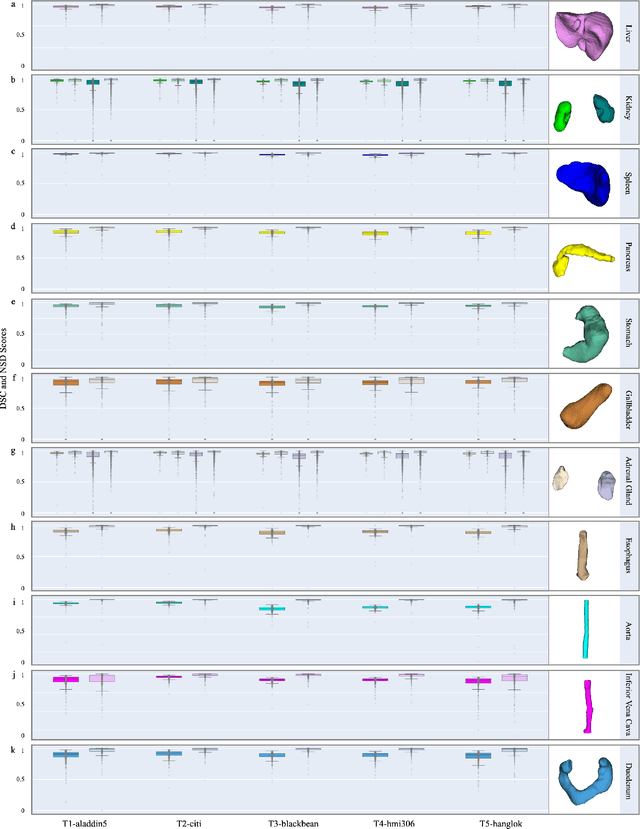Click the magenta vena cava box under T5-hanglok
The height and width of the screenshot is (829, 640).
(x=478, y=681)
